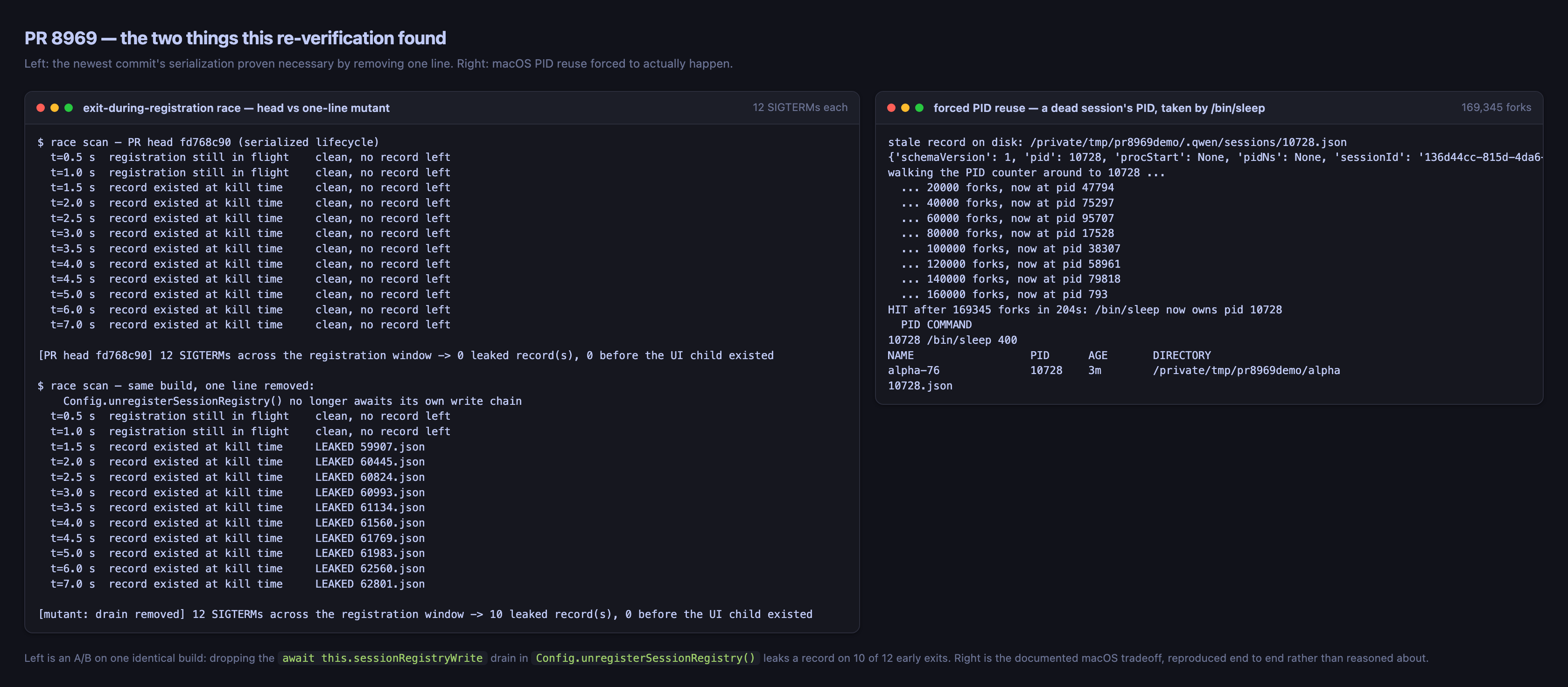The height and width of the screenshot is (687, 1568).
Task: Click the '12 SIGTERMs each' label
Action: tap(800, 107)
